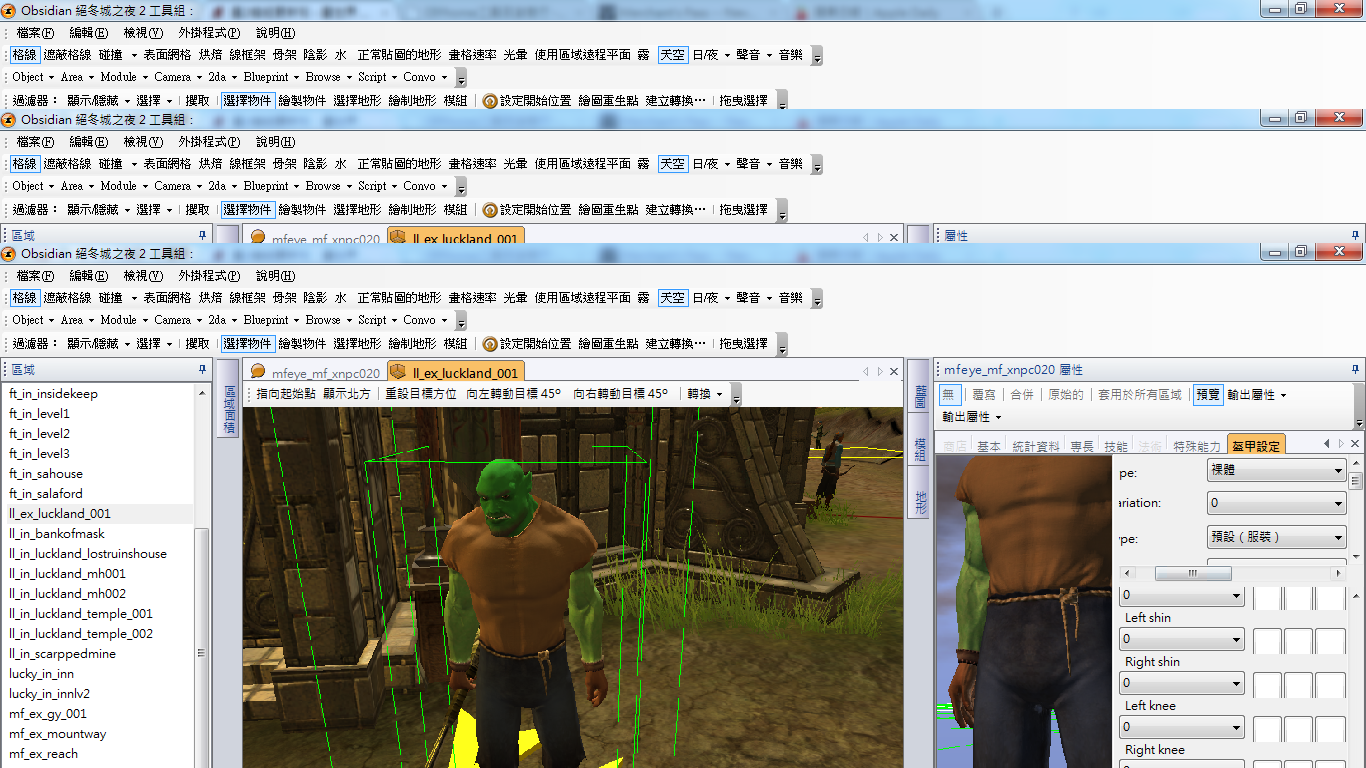Open the overflow arrow after 拖曳選擇 in the front window
The width and height of the screenshot is (1366, 768).
[x=781, y=346]
